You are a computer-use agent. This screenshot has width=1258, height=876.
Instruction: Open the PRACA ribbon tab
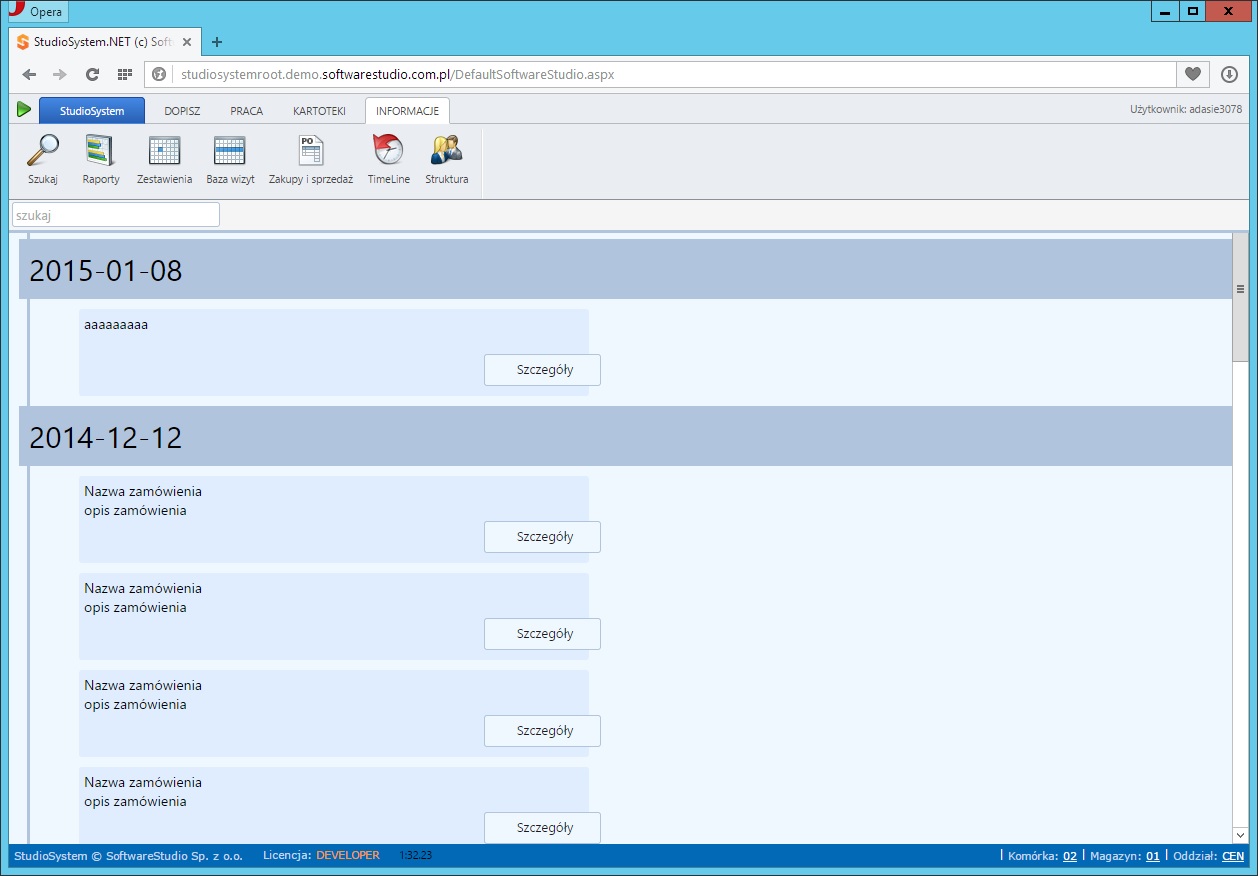[x=246, y=111]
